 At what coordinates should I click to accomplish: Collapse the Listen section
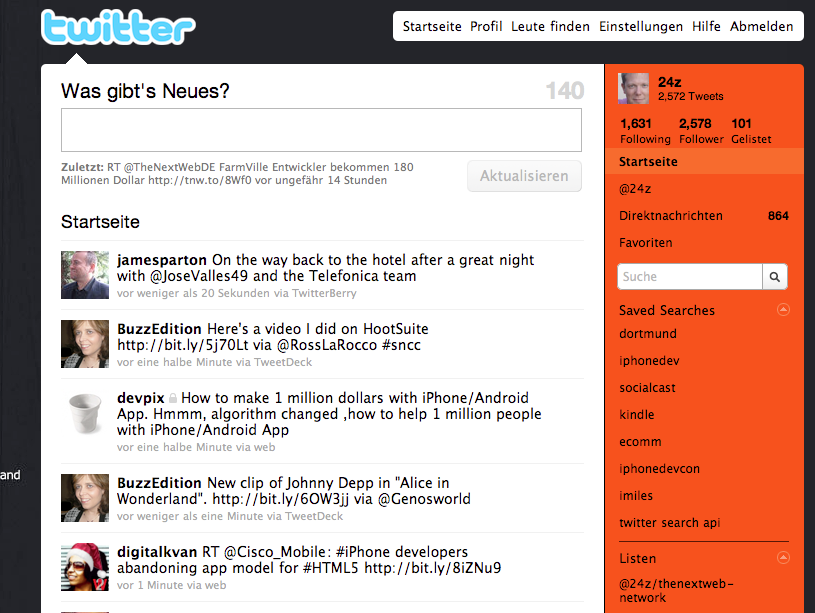coord(783,558)
